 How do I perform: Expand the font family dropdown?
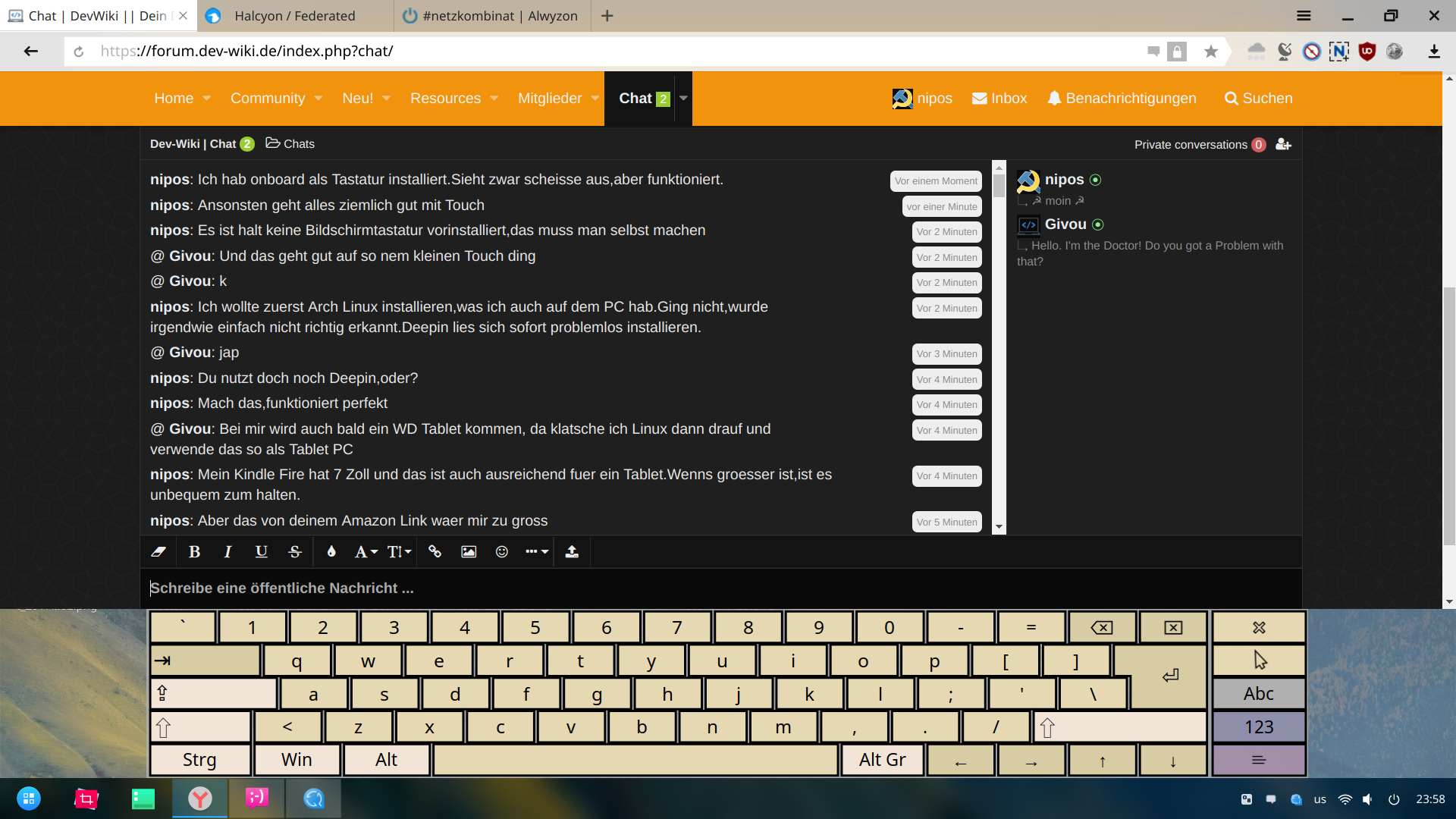click(x=366, y=552)
